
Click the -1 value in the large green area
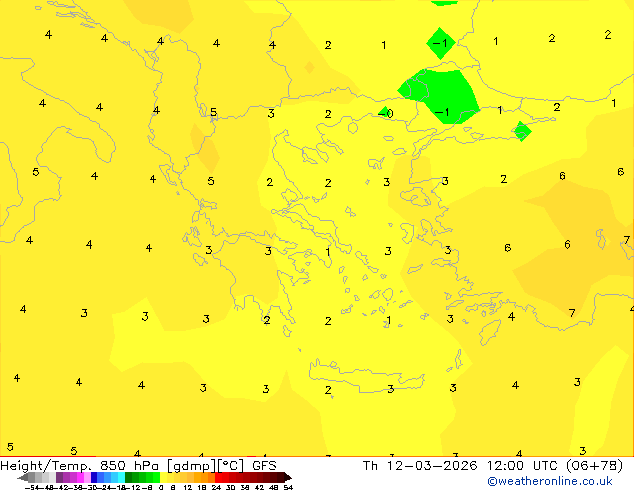442,112
